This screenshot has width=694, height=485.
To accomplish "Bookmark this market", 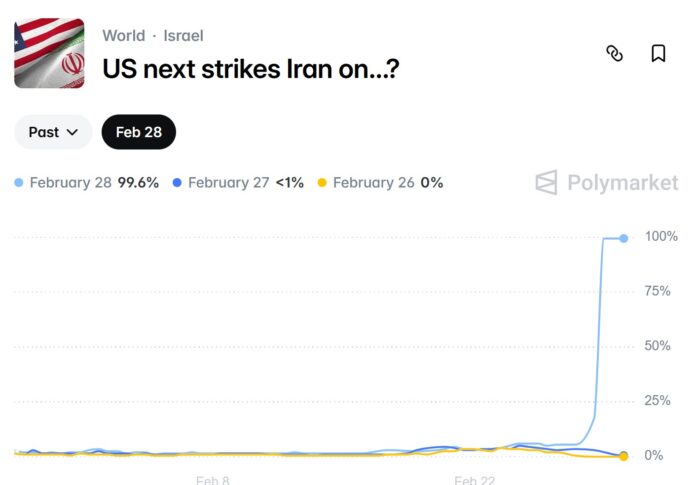I will (x=658, y=54).
